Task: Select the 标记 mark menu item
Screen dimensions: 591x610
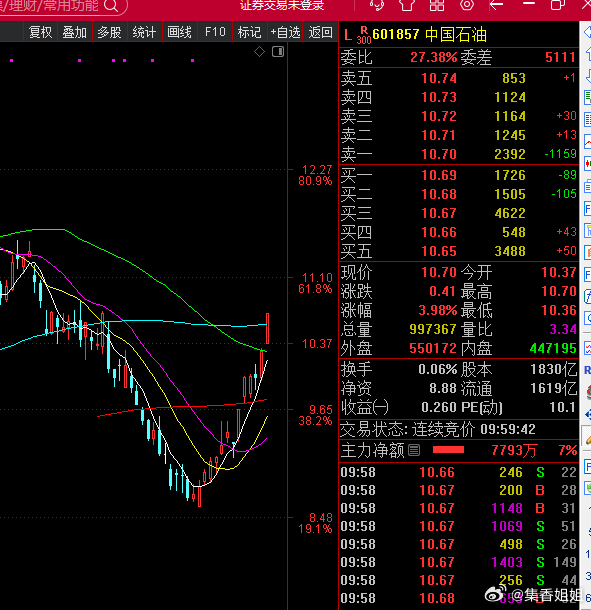Action: pyautogui.click(x=249, y=32)
